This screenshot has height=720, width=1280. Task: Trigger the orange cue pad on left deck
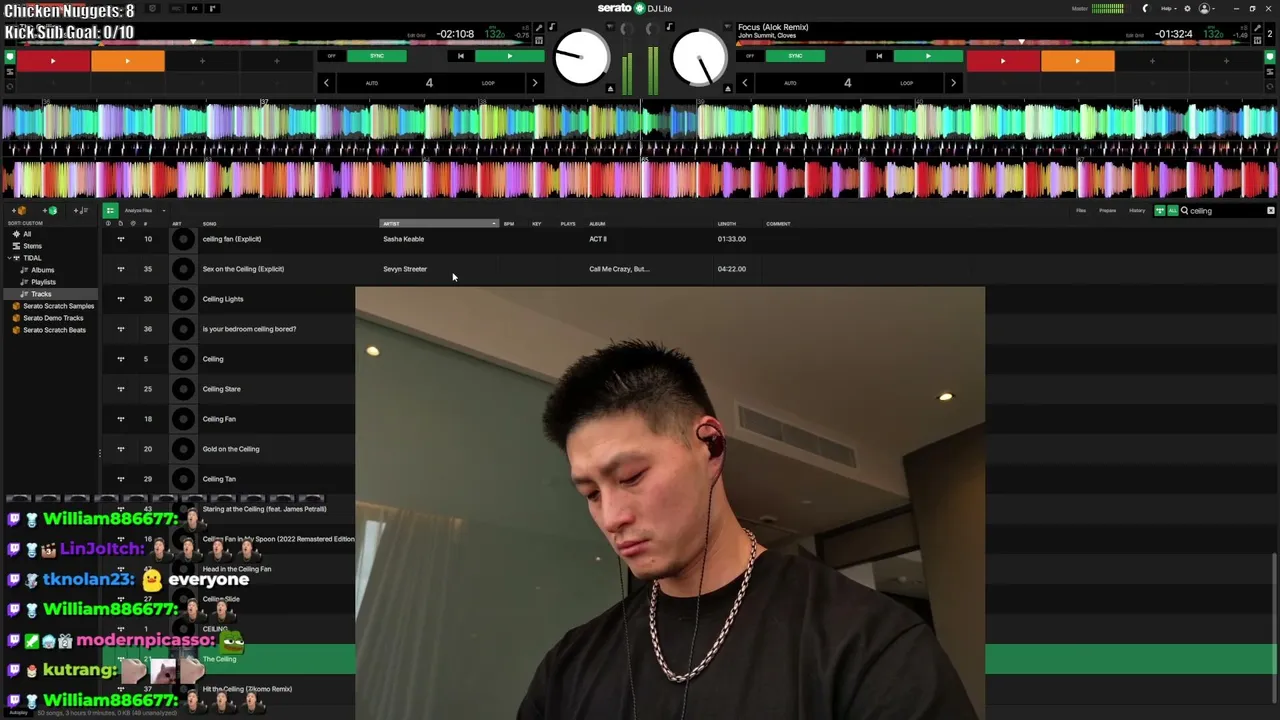coord(127,61)
